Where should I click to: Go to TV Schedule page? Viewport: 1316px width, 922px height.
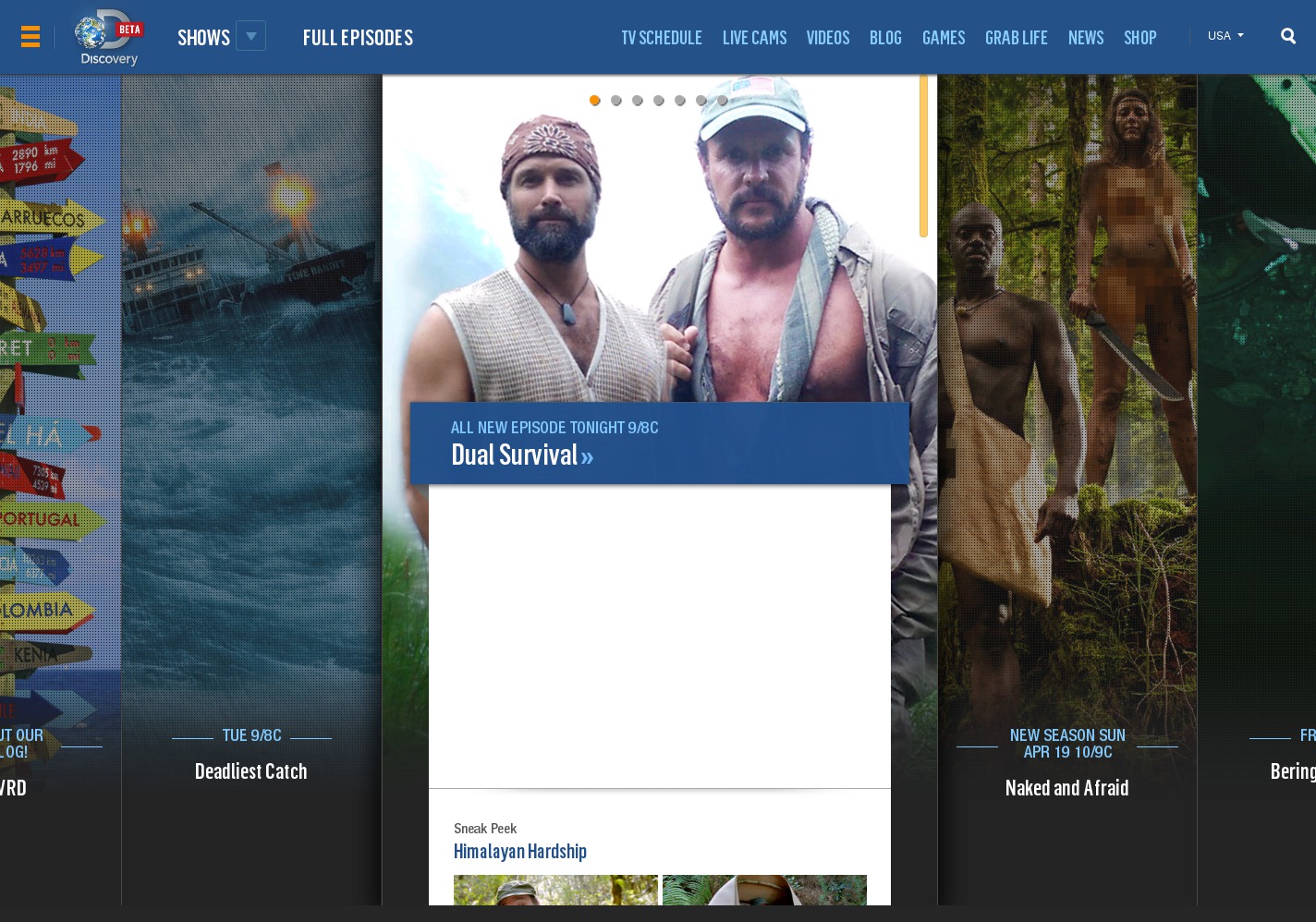[x=661, y=37]
